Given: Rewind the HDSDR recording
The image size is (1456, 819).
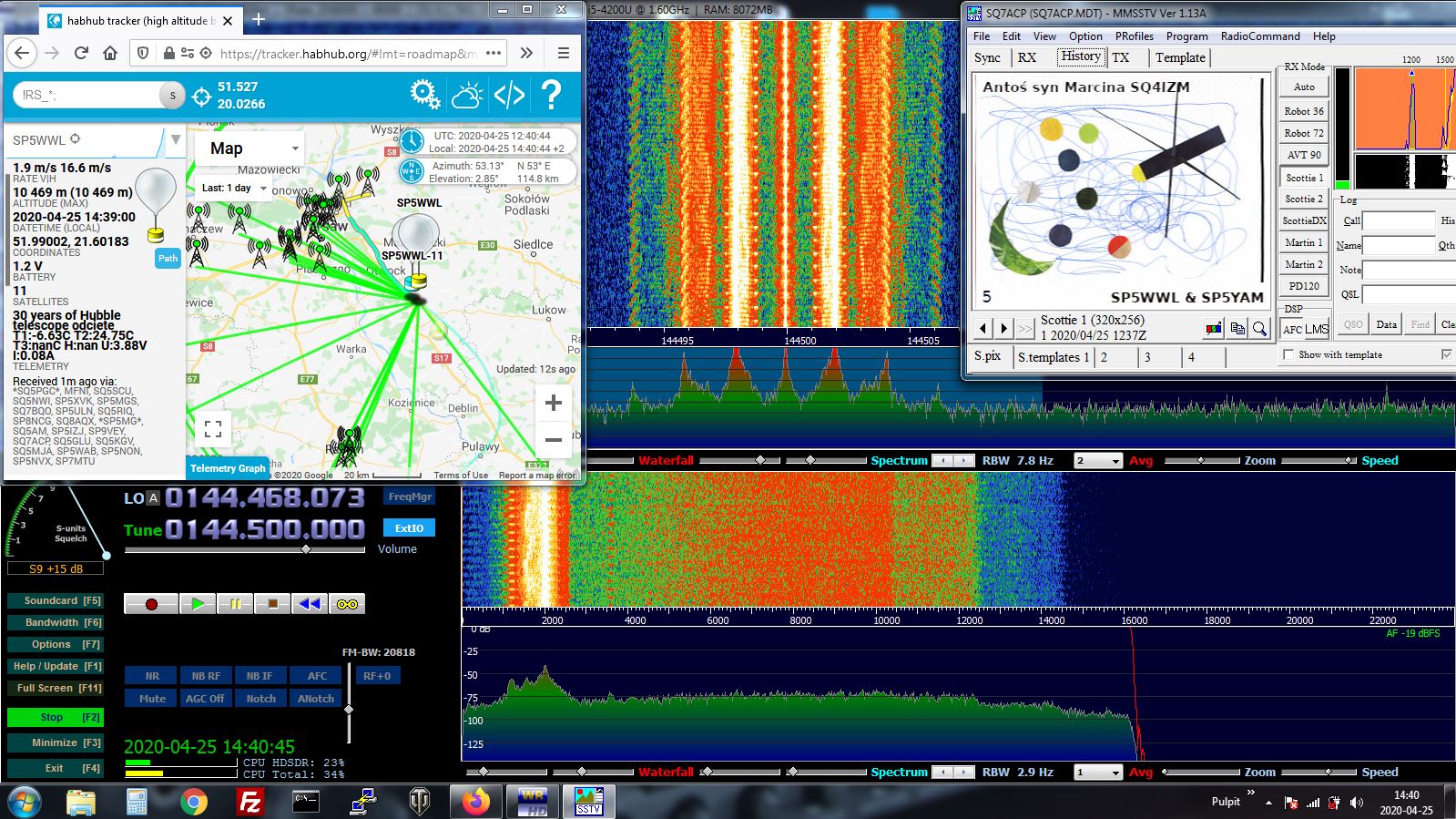Looking at the screenshot, I should (310, 603).
